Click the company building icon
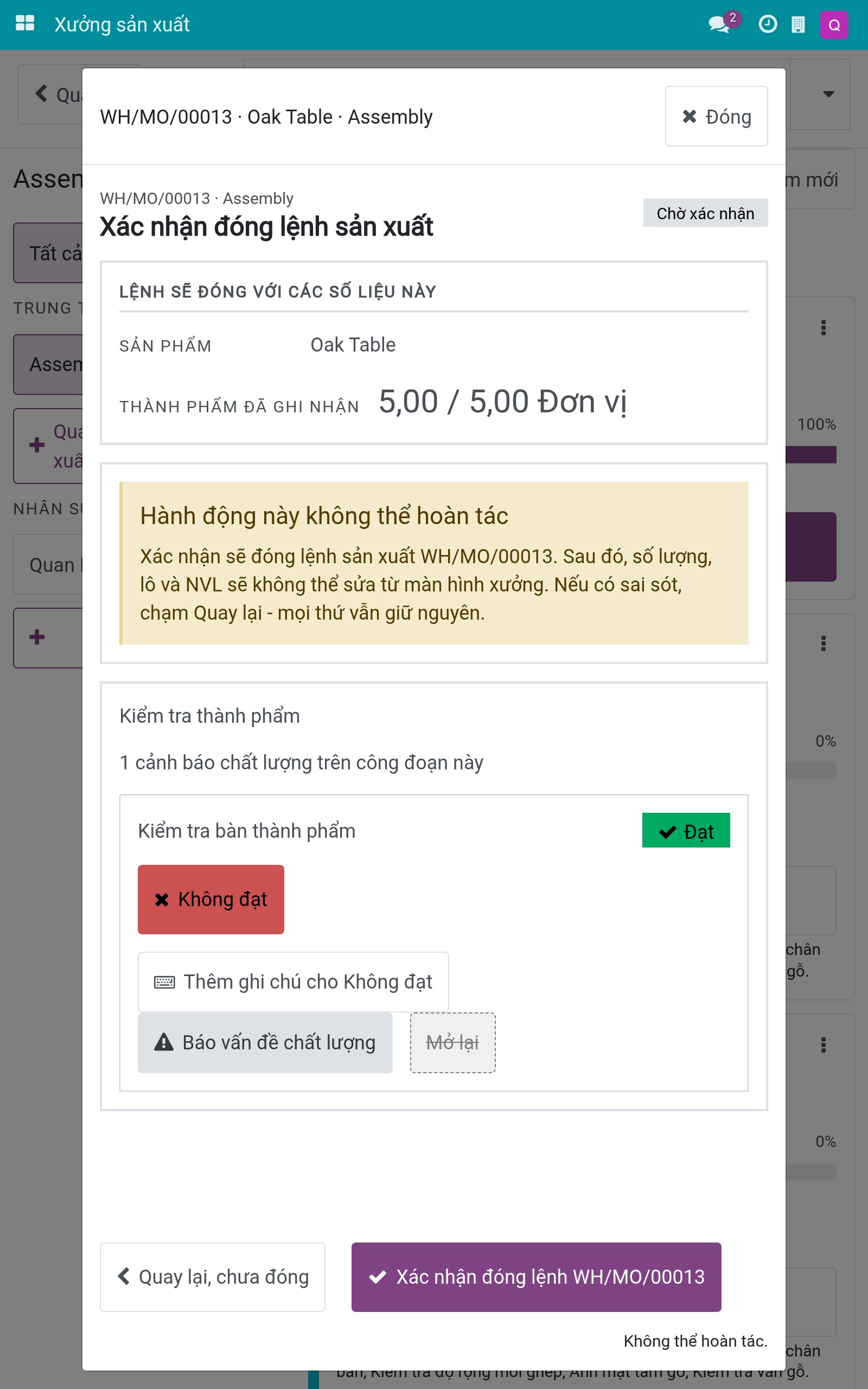The width and height of the screenshot is (868, 1389). (x=798, y=24)
